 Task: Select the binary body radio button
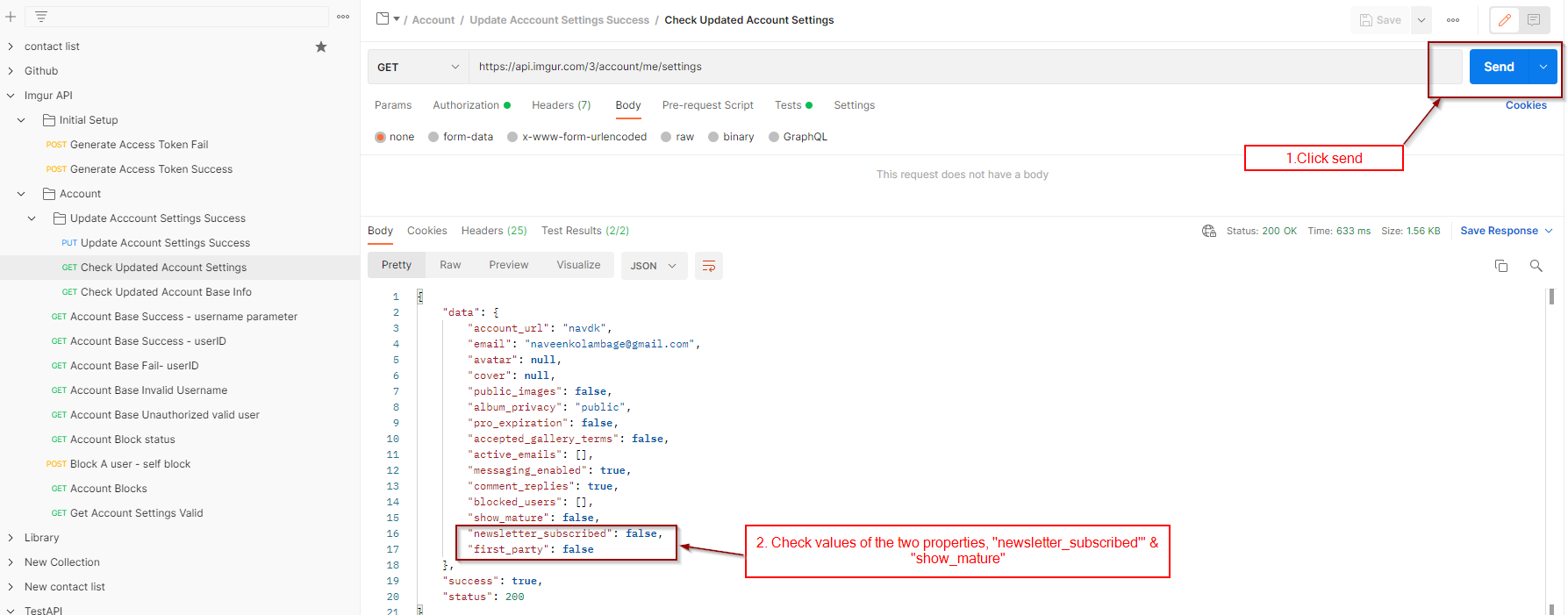pos(713,137)
